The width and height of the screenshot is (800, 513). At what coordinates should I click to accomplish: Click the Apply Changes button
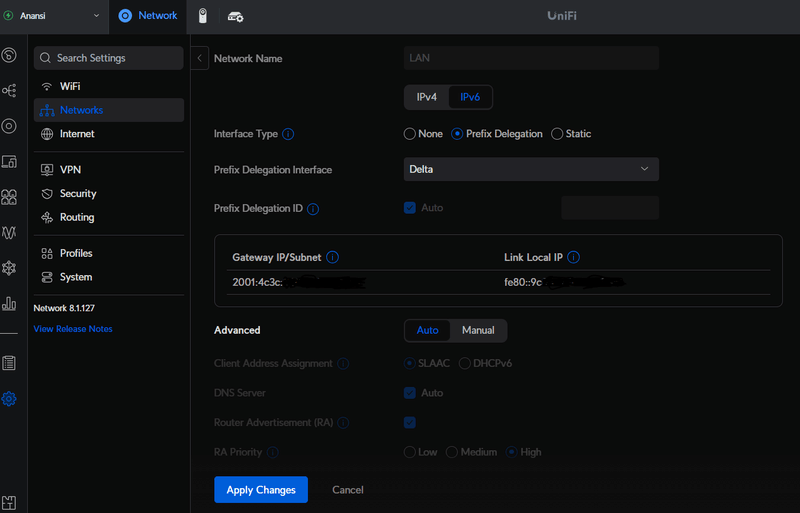tap(260, 490)
